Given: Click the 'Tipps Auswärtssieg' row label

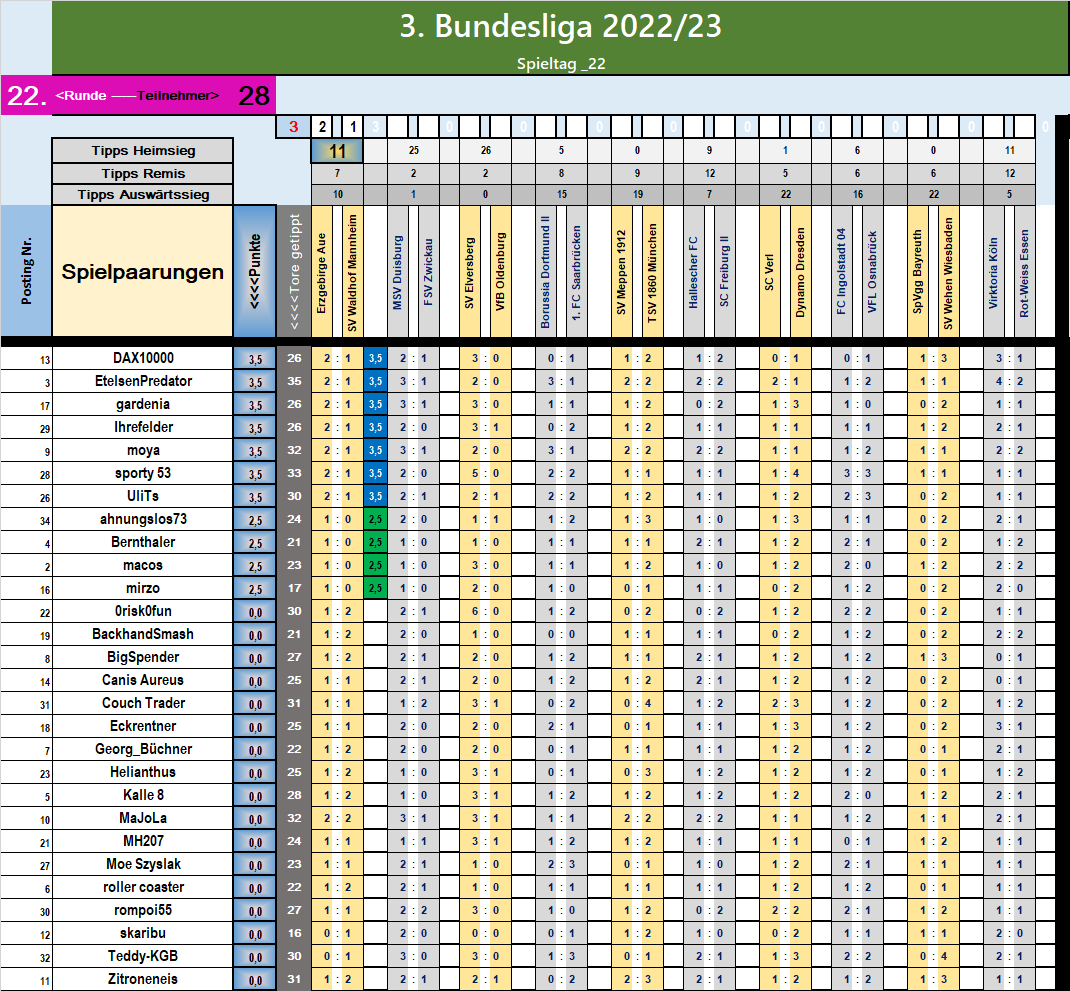Looking at the screenshot, I should (143, 195).
